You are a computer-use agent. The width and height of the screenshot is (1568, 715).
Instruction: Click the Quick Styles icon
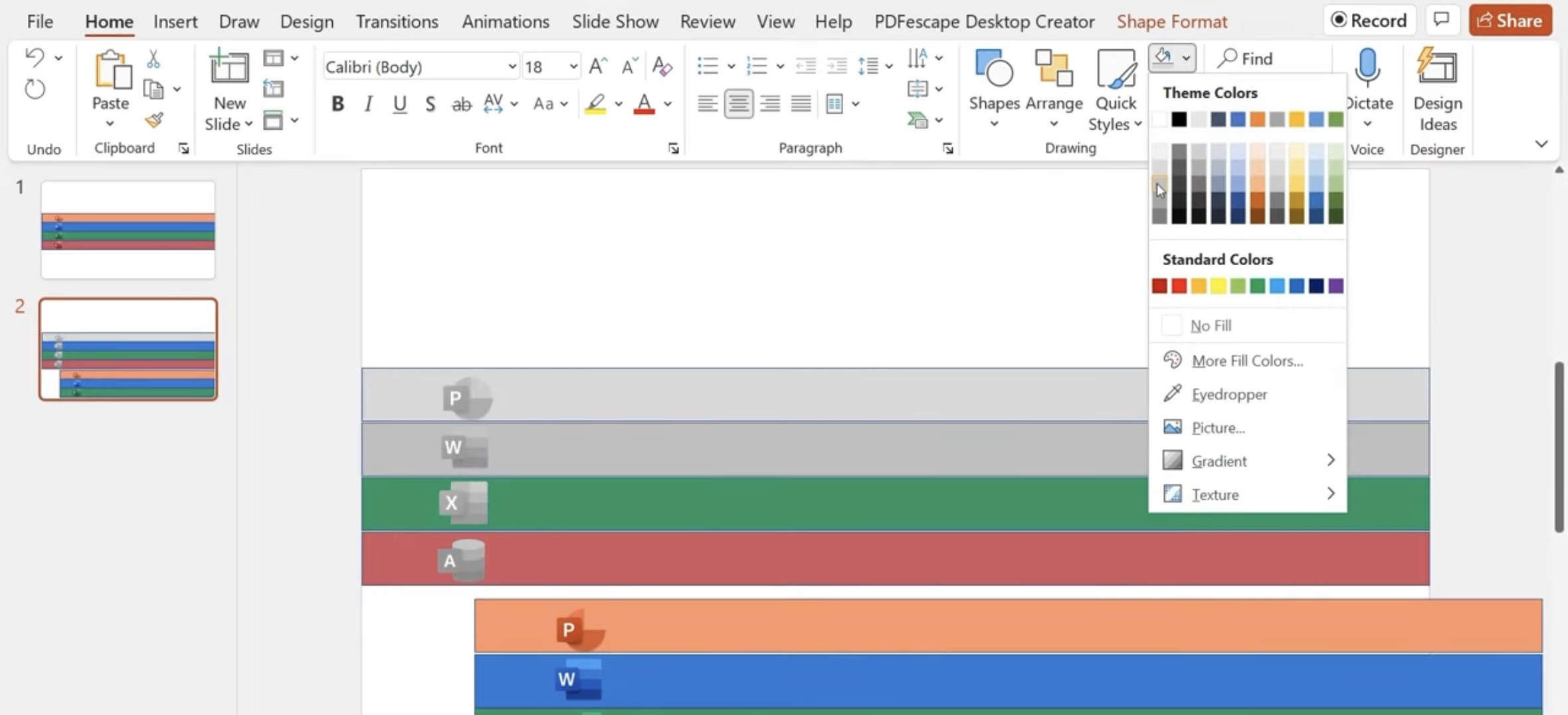(x=1116, y=68)
